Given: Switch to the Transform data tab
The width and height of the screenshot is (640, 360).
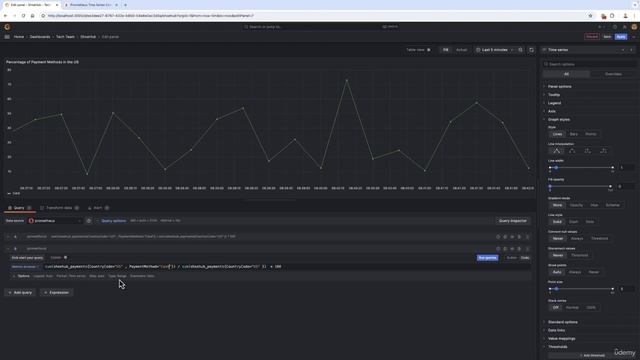Looking at the screenshot, I should (59, 208).
